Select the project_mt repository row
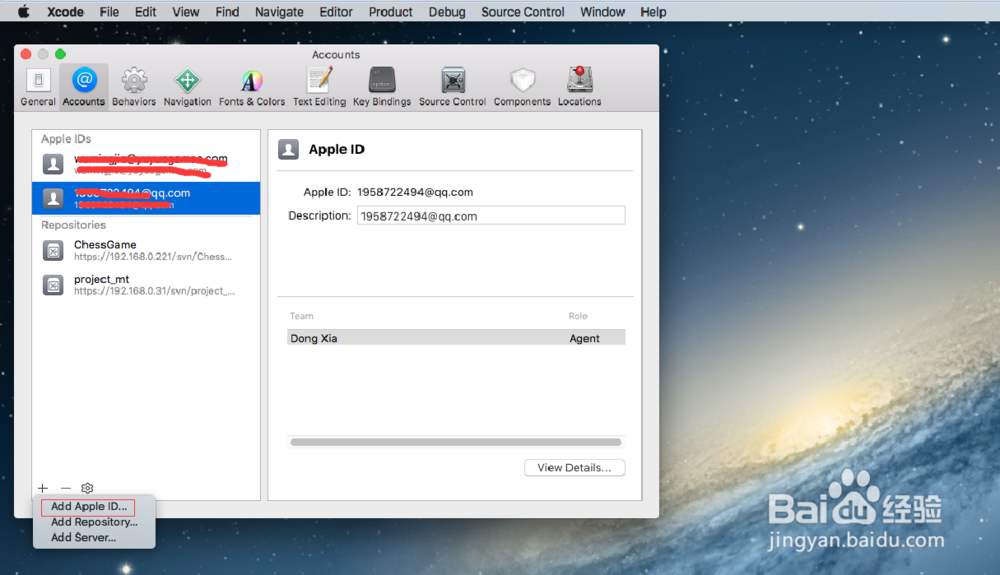 point(146,285)
